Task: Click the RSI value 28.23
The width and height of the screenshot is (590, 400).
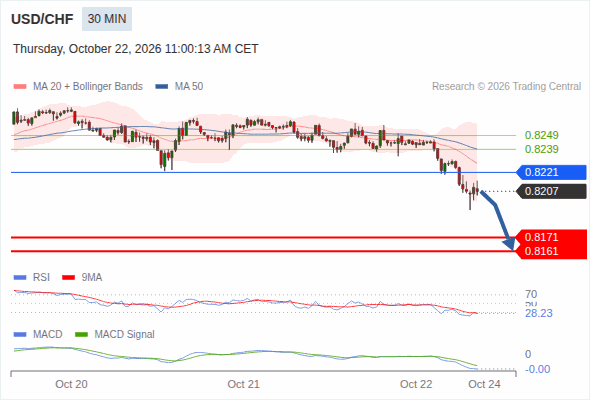Action: tap(538, 313)
